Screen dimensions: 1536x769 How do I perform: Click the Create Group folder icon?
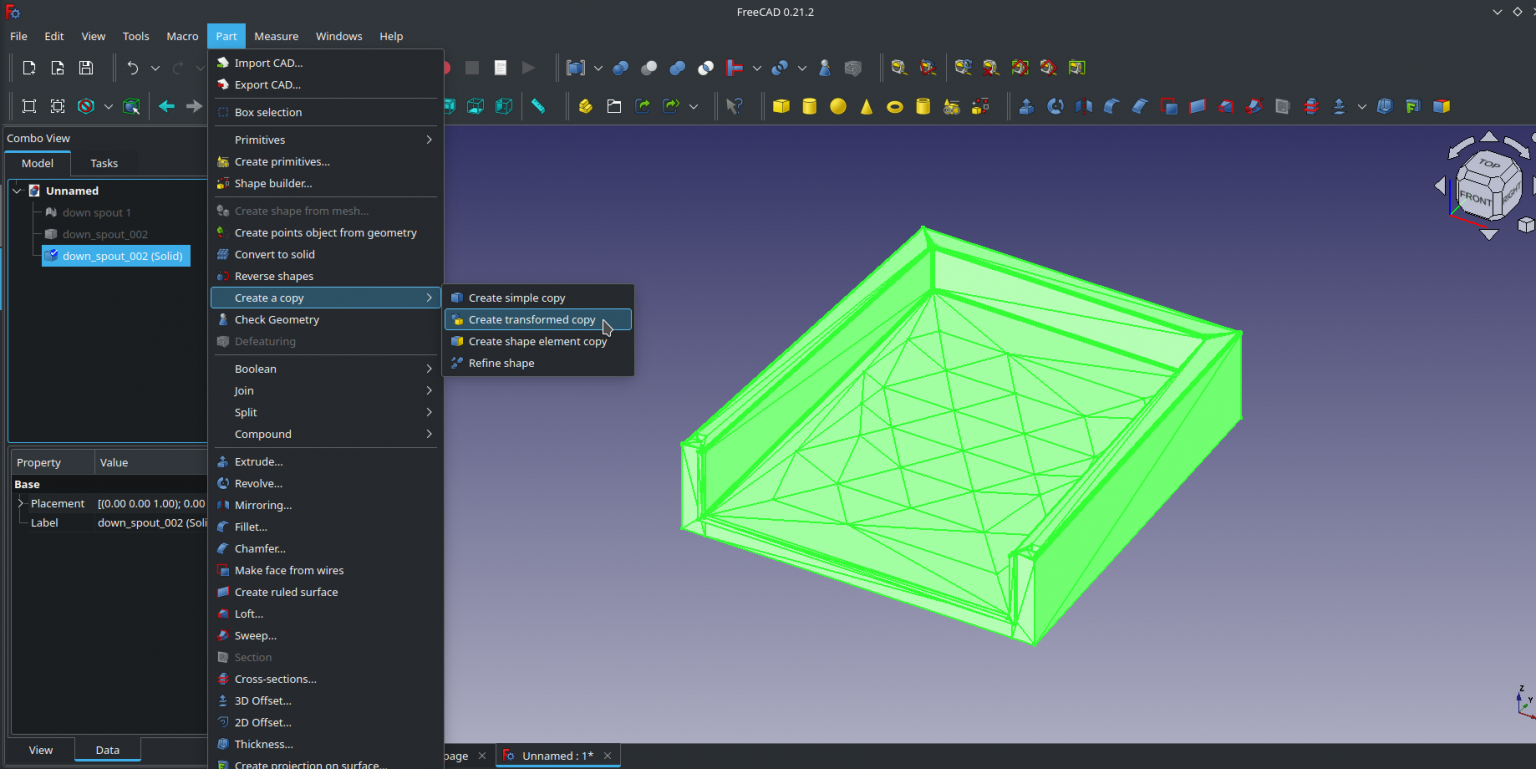(614, 106)
